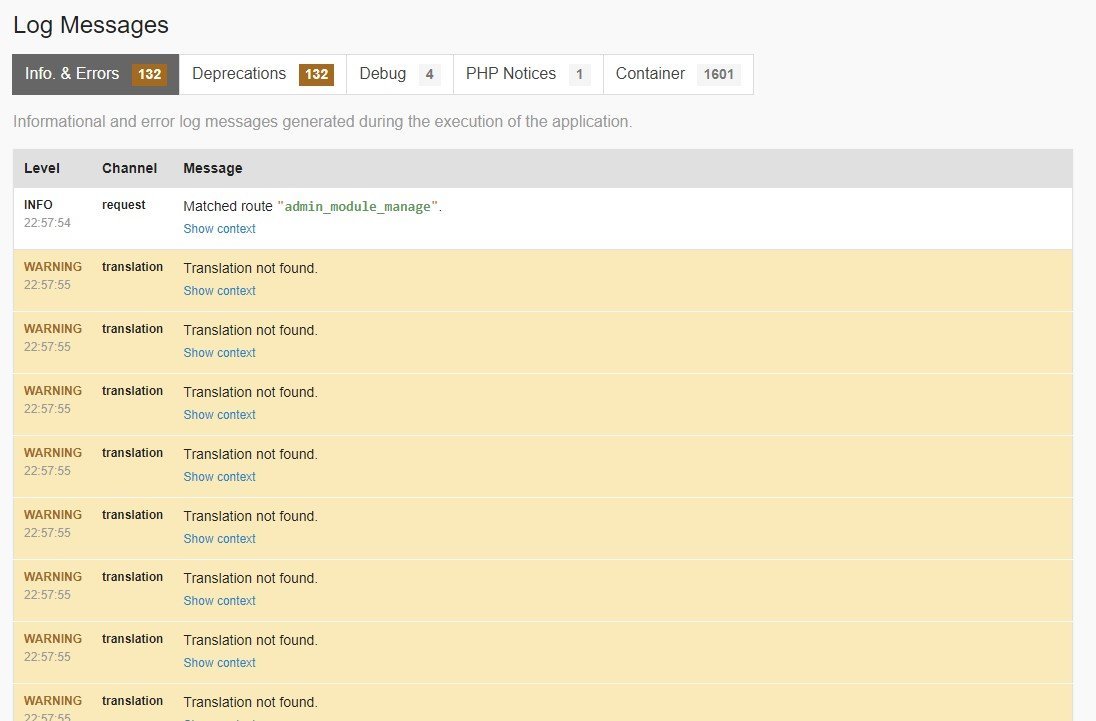
Task: Click the Log Messages page heading
Action: coord(91,25)
